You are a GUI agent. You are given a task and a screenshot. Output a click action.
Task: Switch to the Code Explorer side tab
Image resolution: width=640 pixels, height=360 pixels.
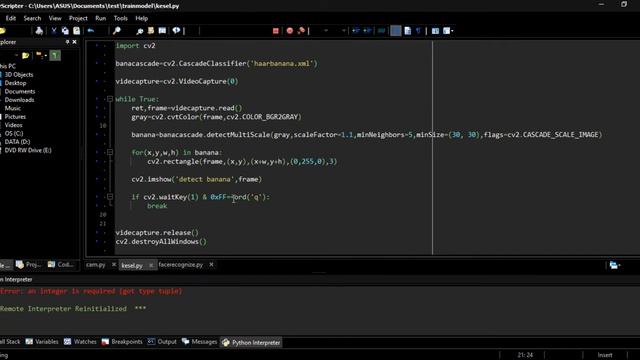(x=60, y=264)
